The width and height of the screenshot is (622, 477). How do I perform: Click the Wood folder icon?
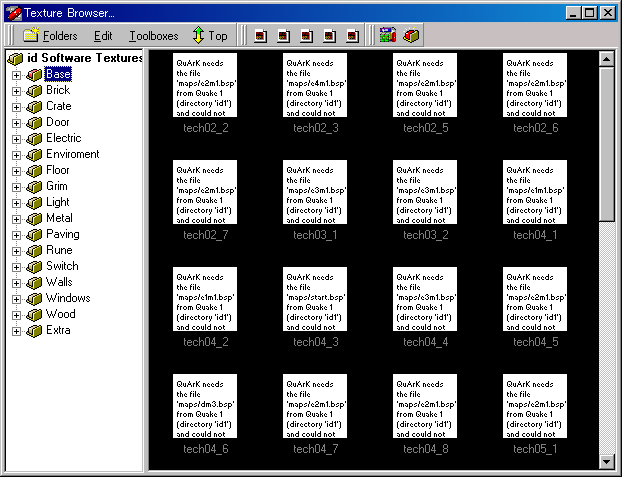pos(34,315)
